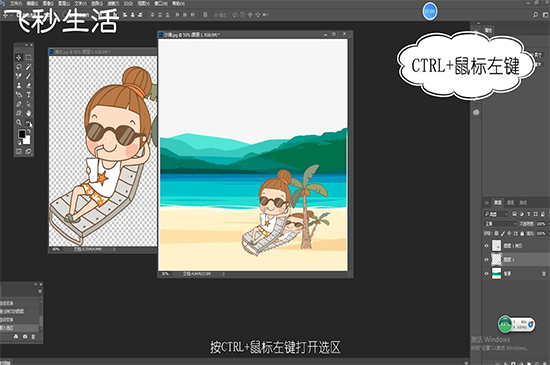This screenshot has height=365, width=550.
Task: Click the 背景 layer thumbnail
Action: [496, 273]
